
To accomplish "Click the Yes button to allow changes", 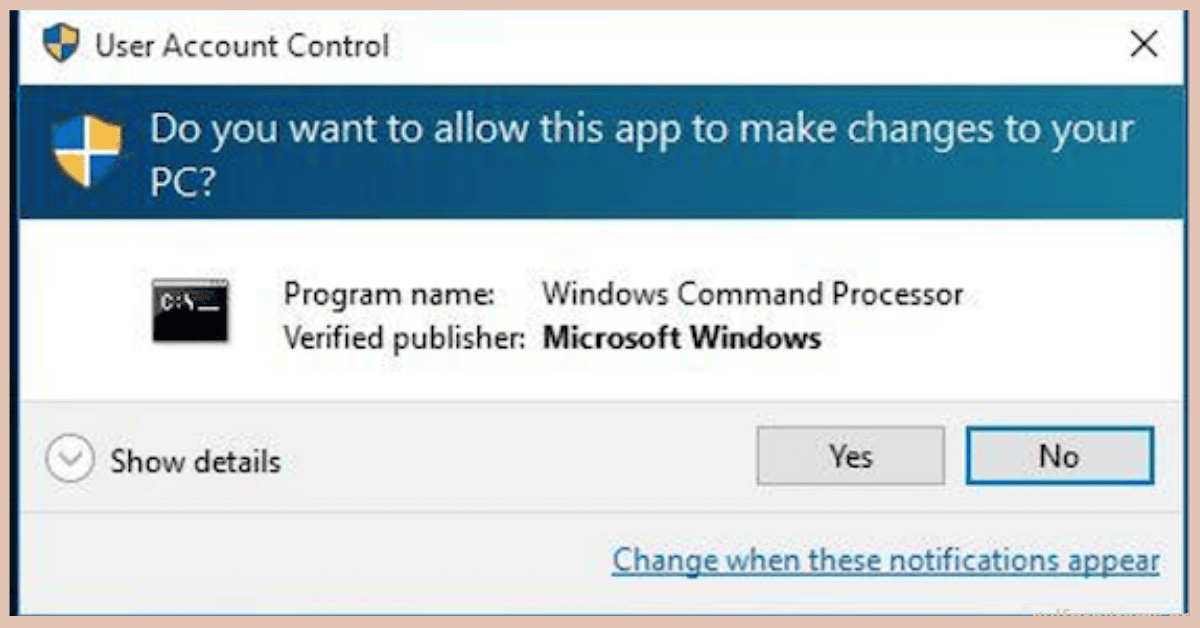I will click(850, 456).
